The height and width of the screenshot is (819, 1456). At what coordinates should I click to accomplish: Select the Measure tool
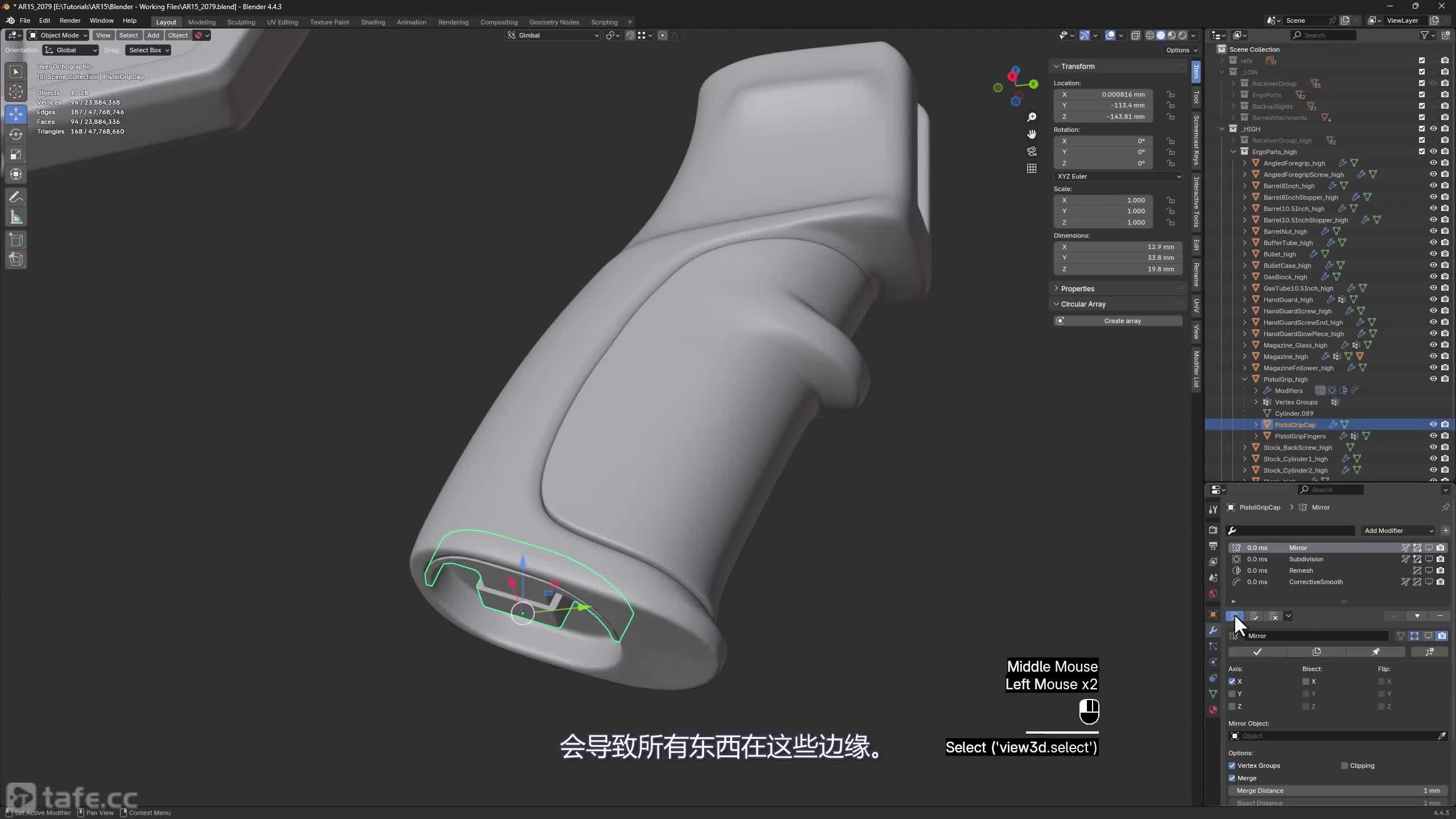(16, 217)
